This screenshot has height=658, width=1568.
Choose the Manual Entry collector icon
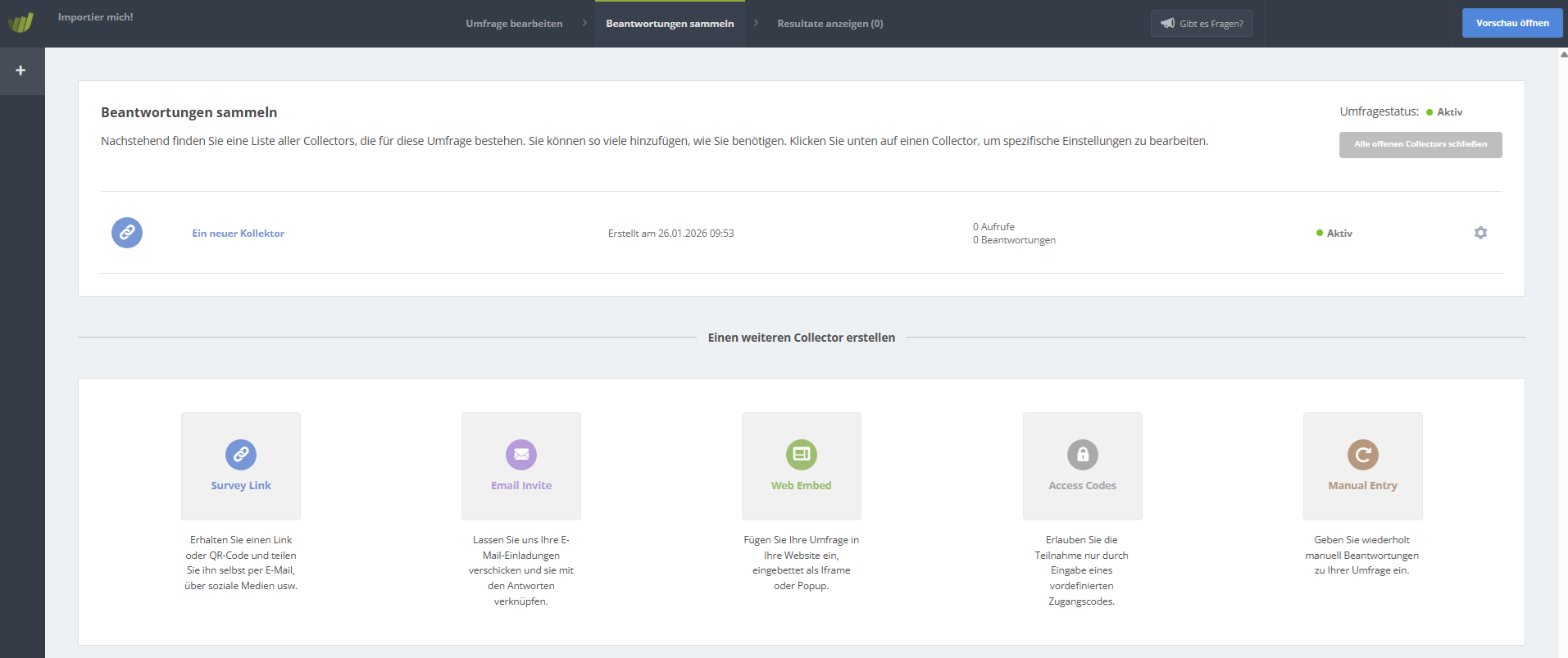pyautogui.click(x=1362, y=455)
